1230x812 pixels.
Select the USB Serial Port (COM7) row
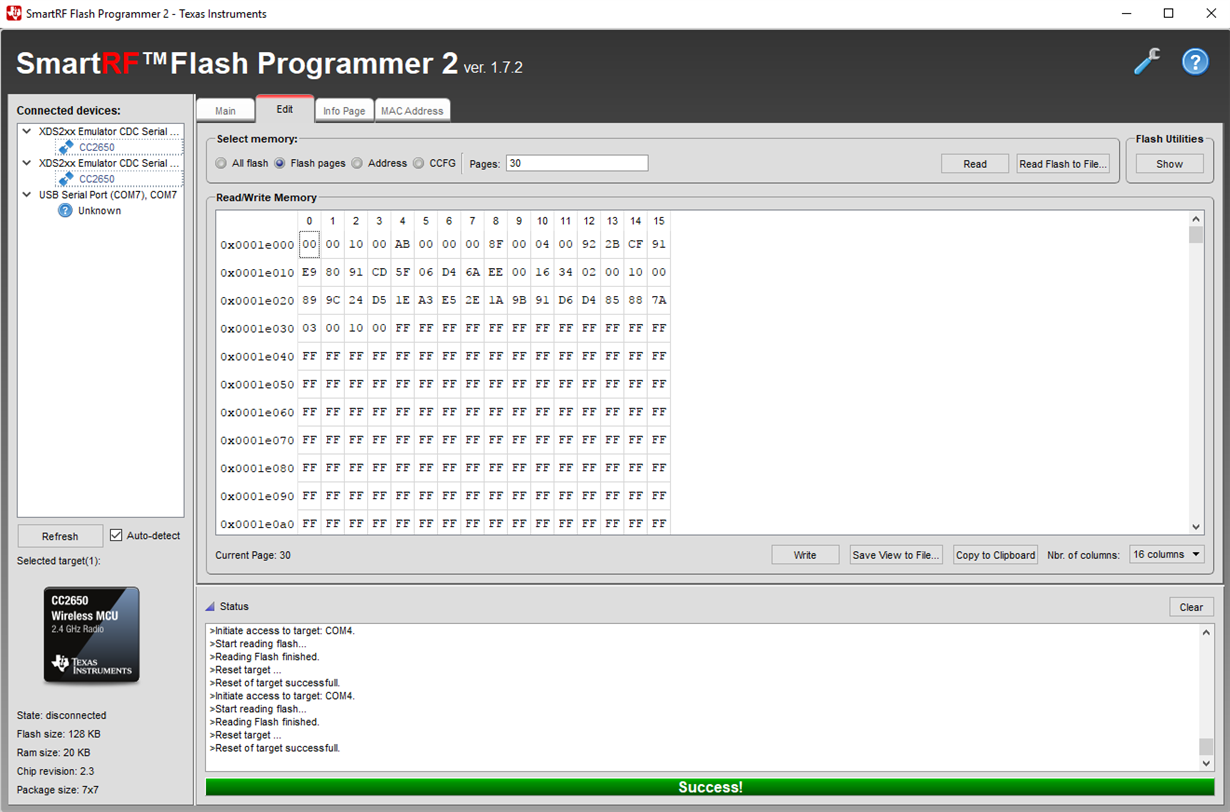[x=107, y=195]
